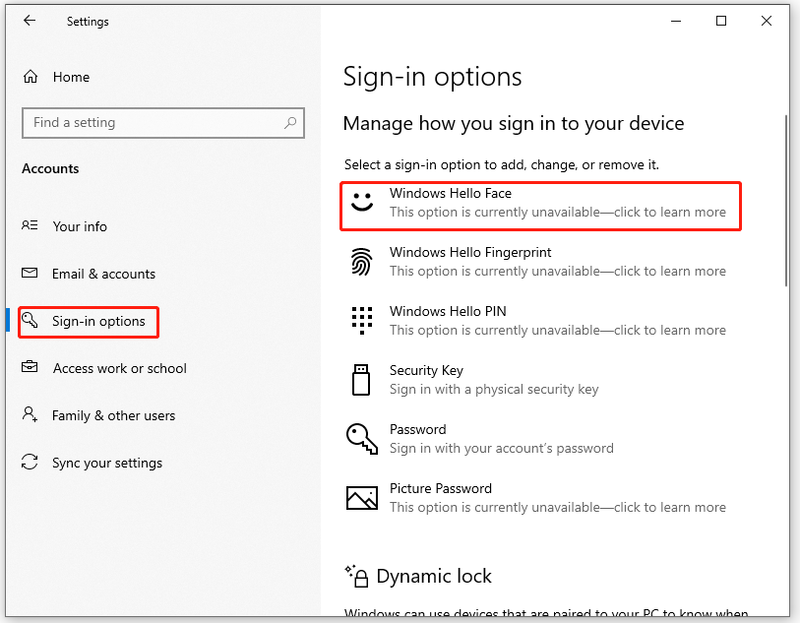800x623 pixels.
Task: Click "Sign in with your account's password" text
Action: [502, 448]
